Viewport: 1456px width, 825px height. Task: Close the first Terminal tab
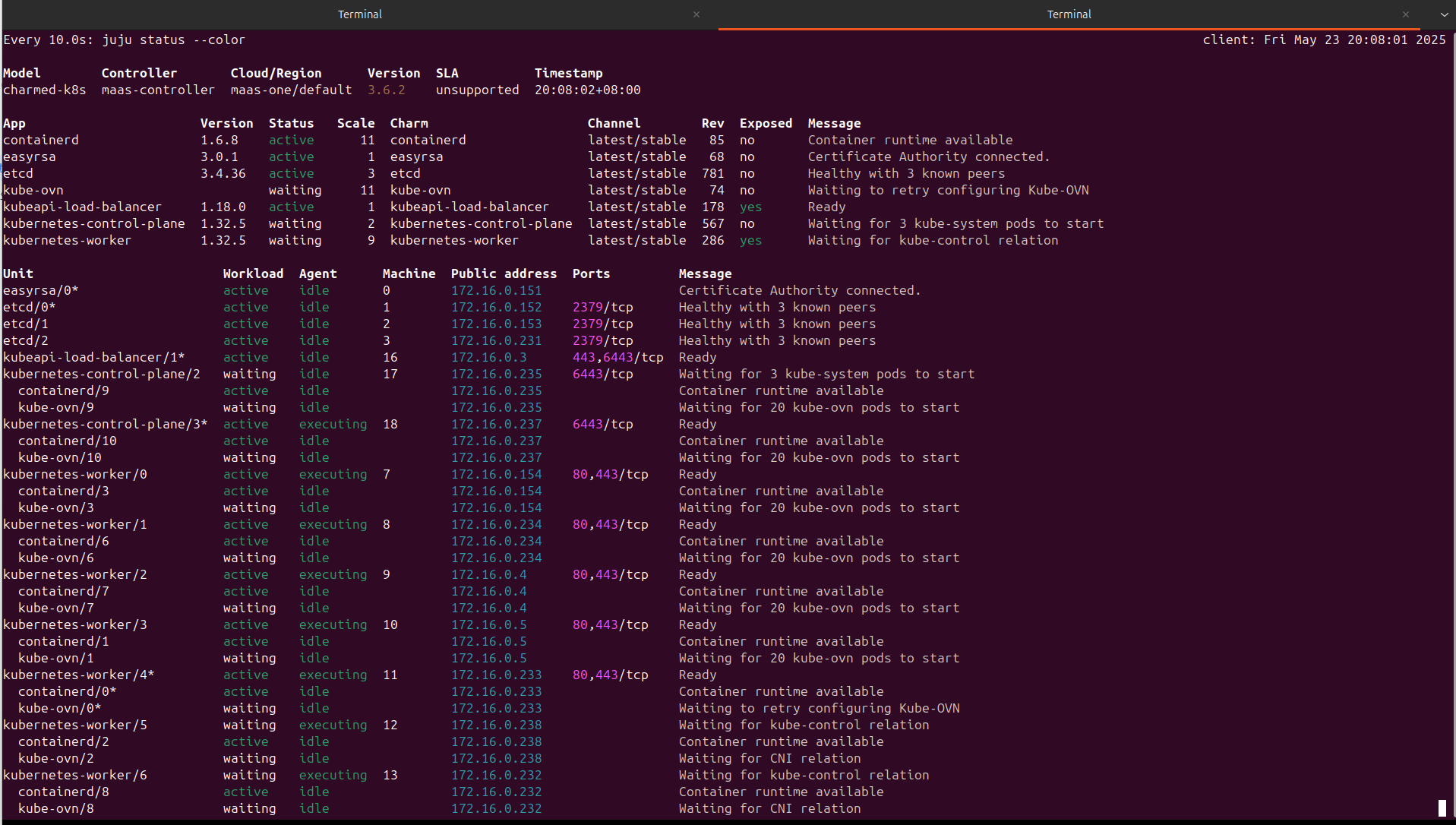696,14
